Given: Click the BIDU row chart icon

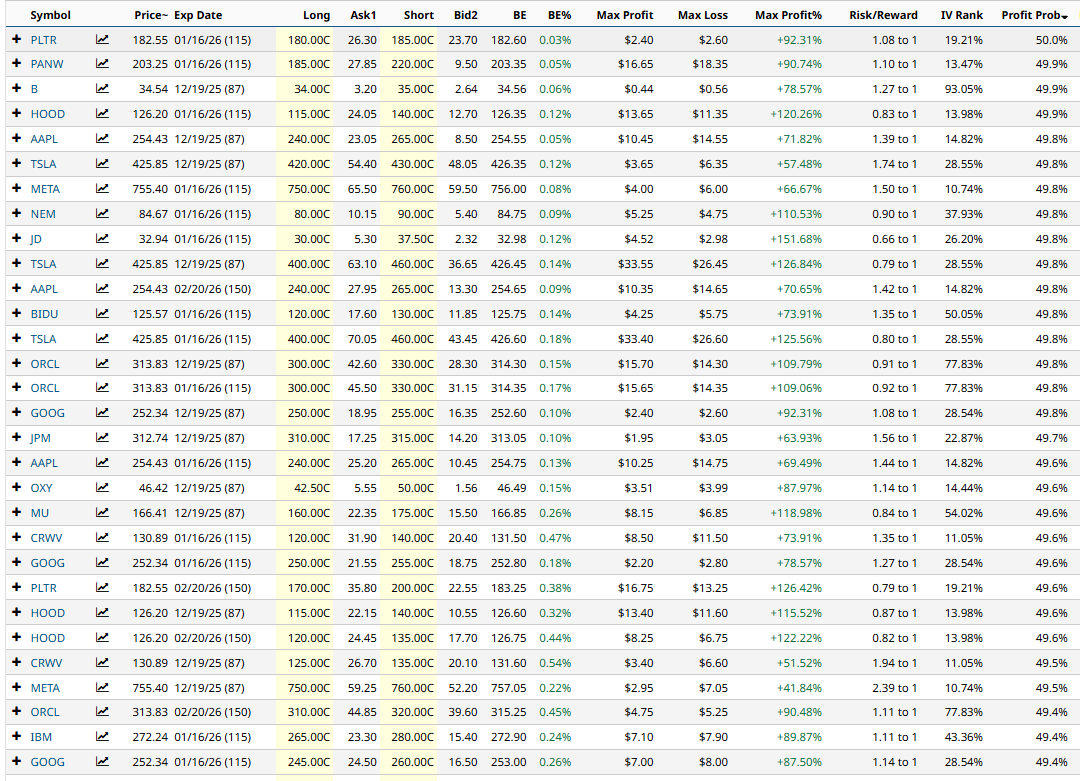Looking at the screenshot, I should tap(102, 314).
